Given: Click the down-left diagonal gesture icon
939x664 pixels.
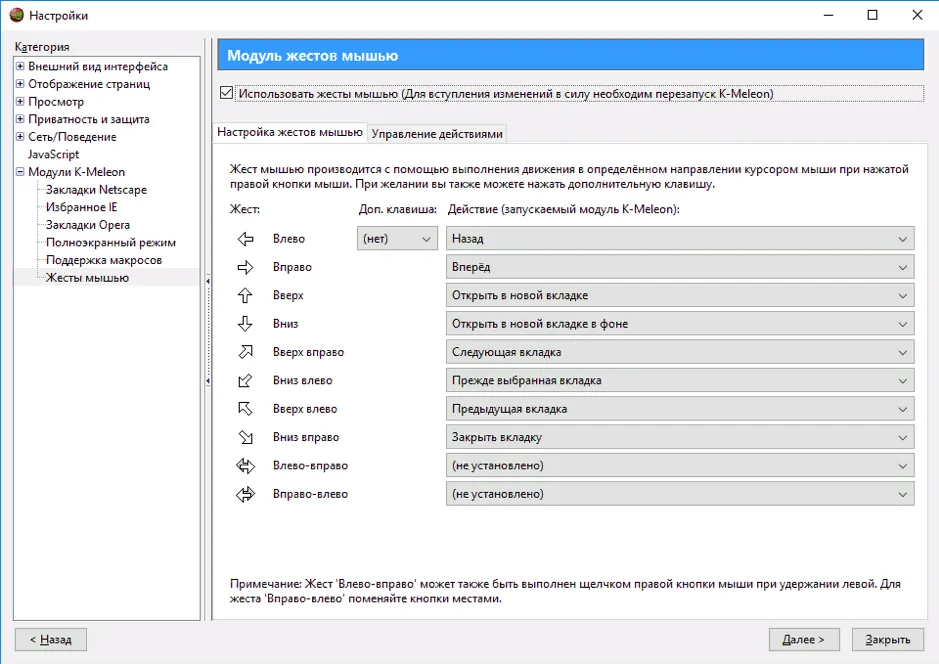Looking at the screenshot, I should coord(246,380).
